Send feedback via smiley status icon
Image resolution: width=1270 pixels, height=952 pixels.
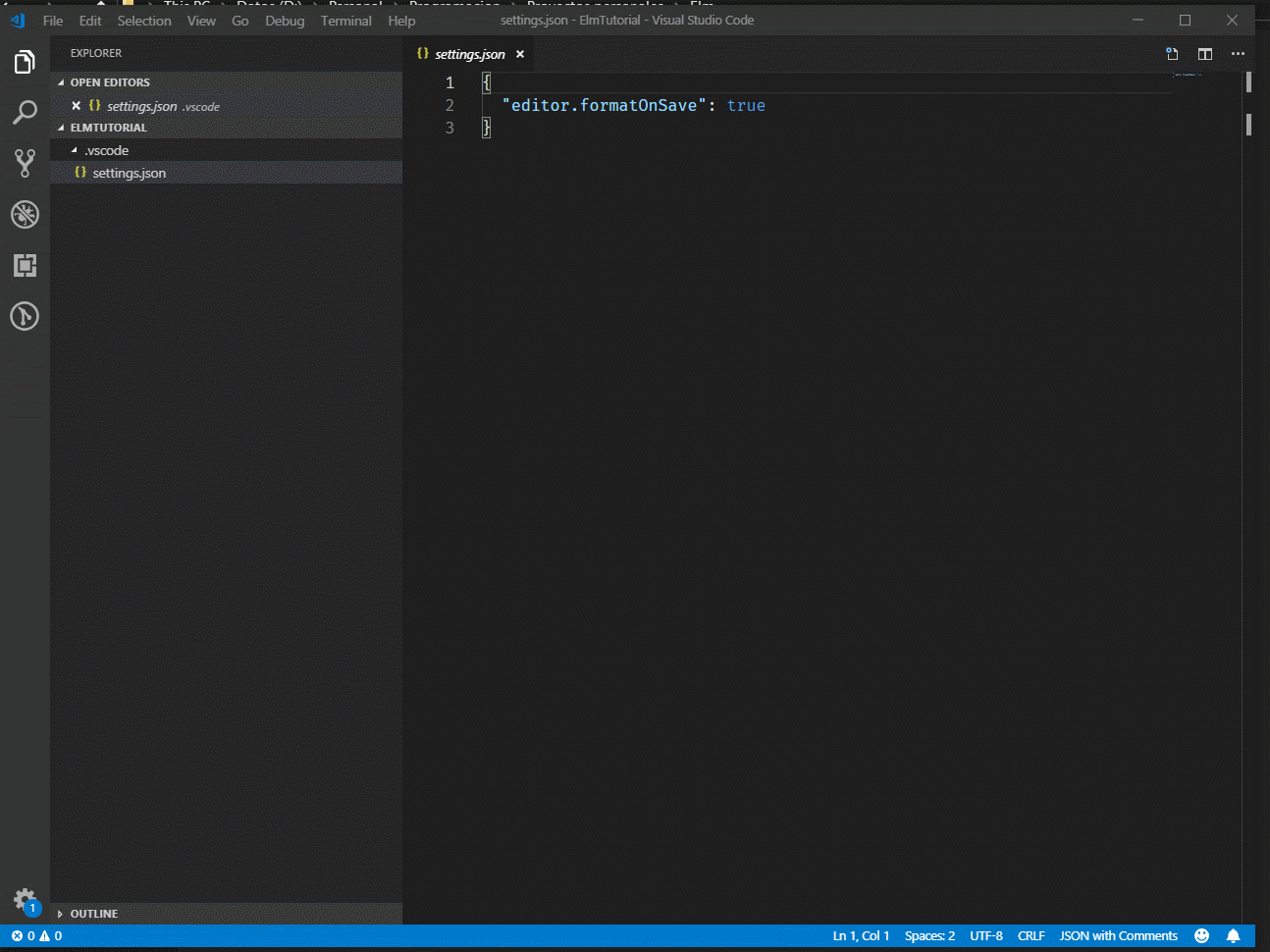click(1201, 935)
